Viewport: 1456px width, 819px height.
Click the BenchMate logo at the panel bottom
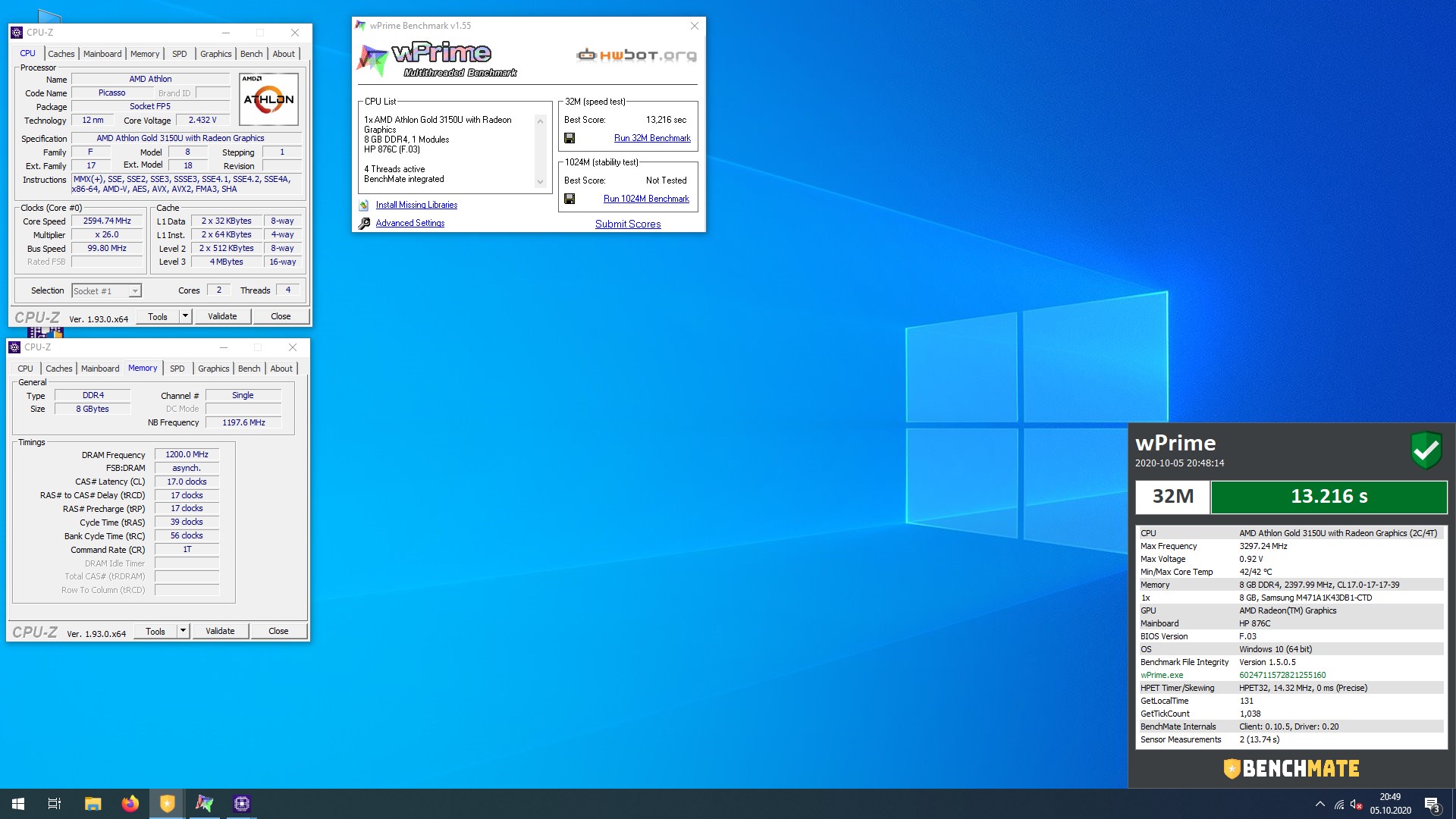pyautogui.click(x=1291, y=768)
